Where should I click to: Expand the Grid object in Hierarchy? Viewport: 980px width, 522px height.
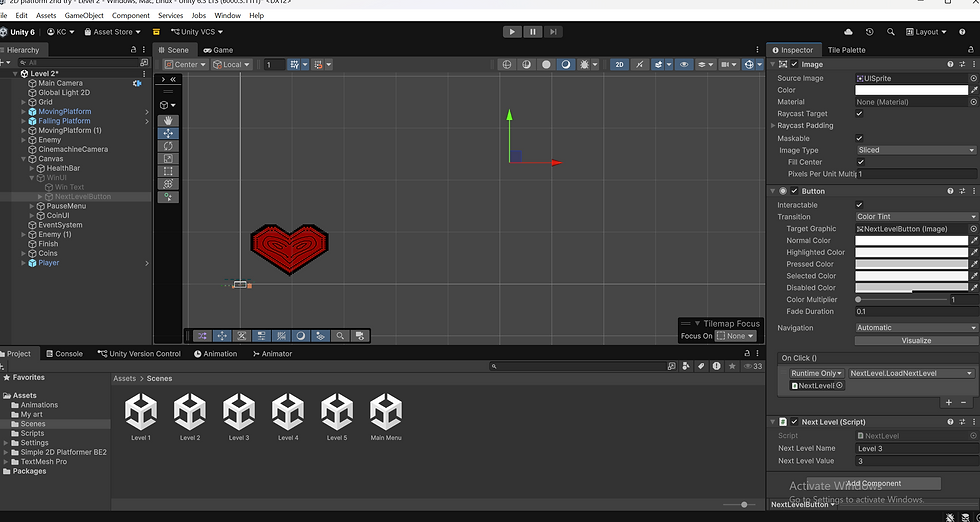24,102
